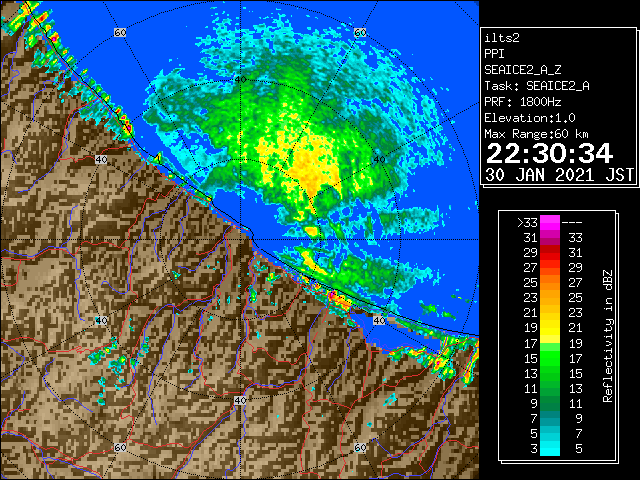640x480 pixels.
Task: Click the 'PRF: 1800Hz' line
Action: 523,102
